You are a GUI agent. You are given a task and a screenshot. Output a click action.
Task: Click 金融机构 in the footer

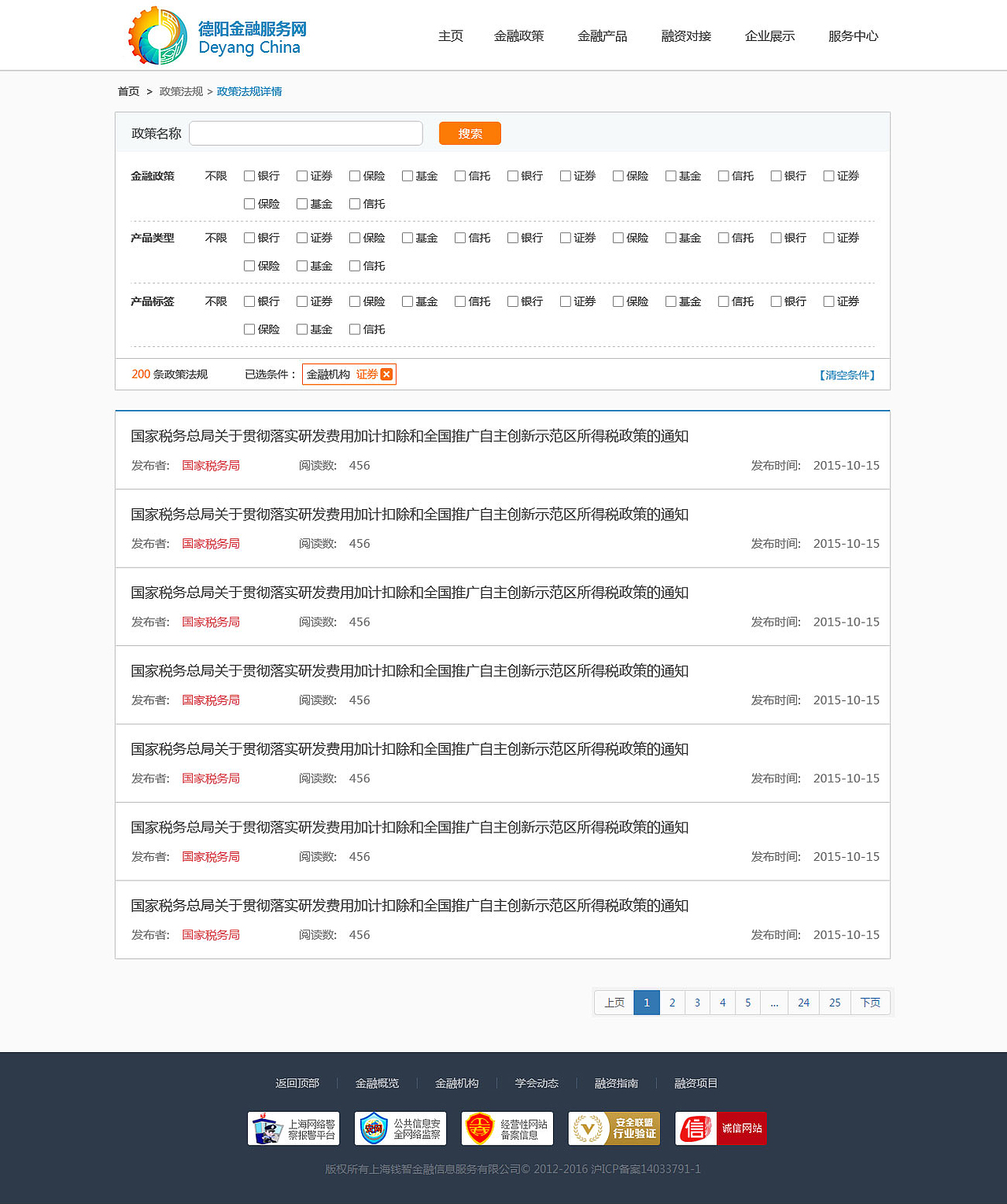456,1084
